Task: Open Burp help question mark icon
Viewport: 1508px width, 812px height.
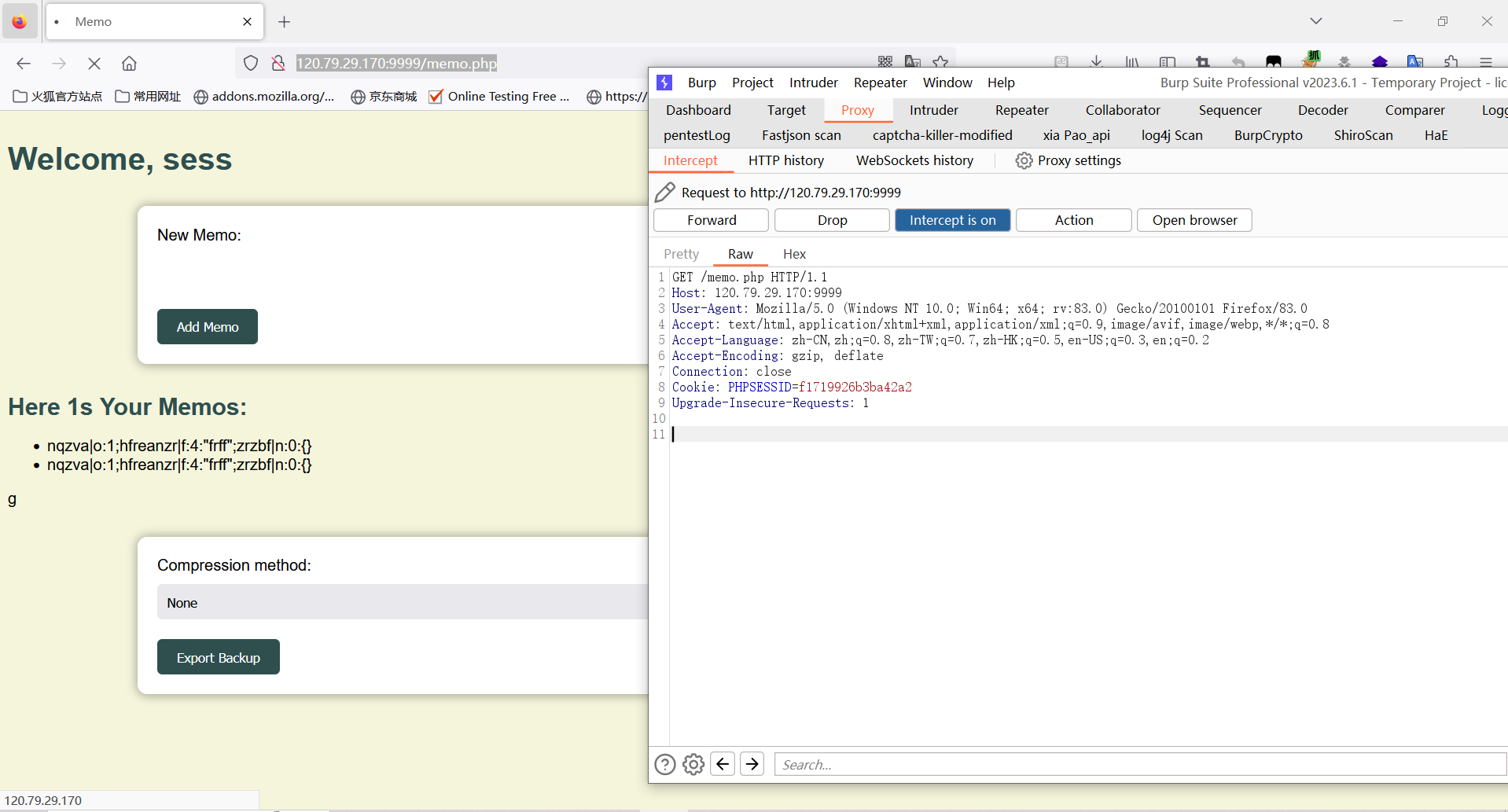Action: [x=665, y=764]
